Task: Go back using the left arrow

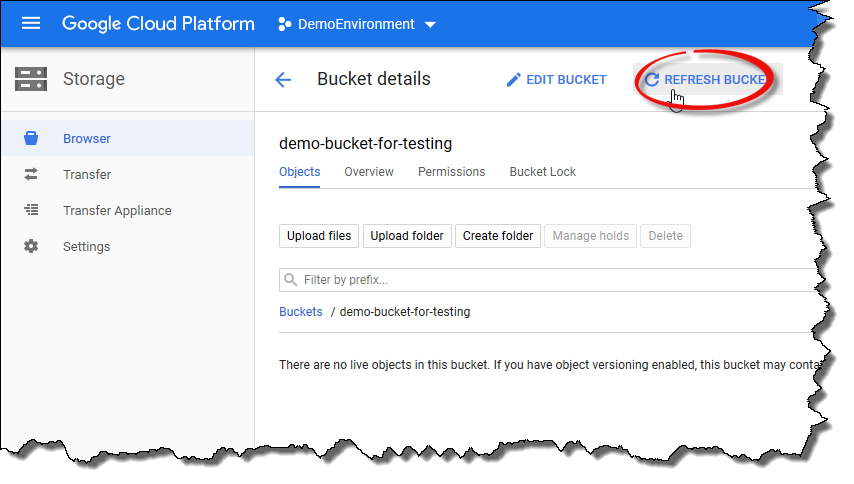Action: (x=283, y=80)
